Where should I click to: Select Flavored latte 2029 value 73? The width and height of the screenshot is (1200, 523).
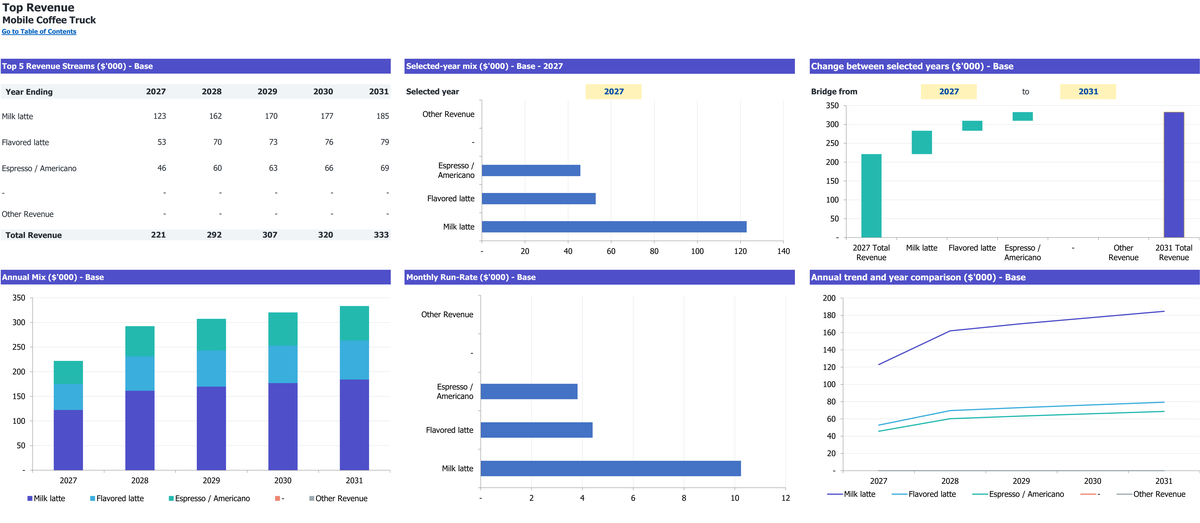click(x=272, y=142)
